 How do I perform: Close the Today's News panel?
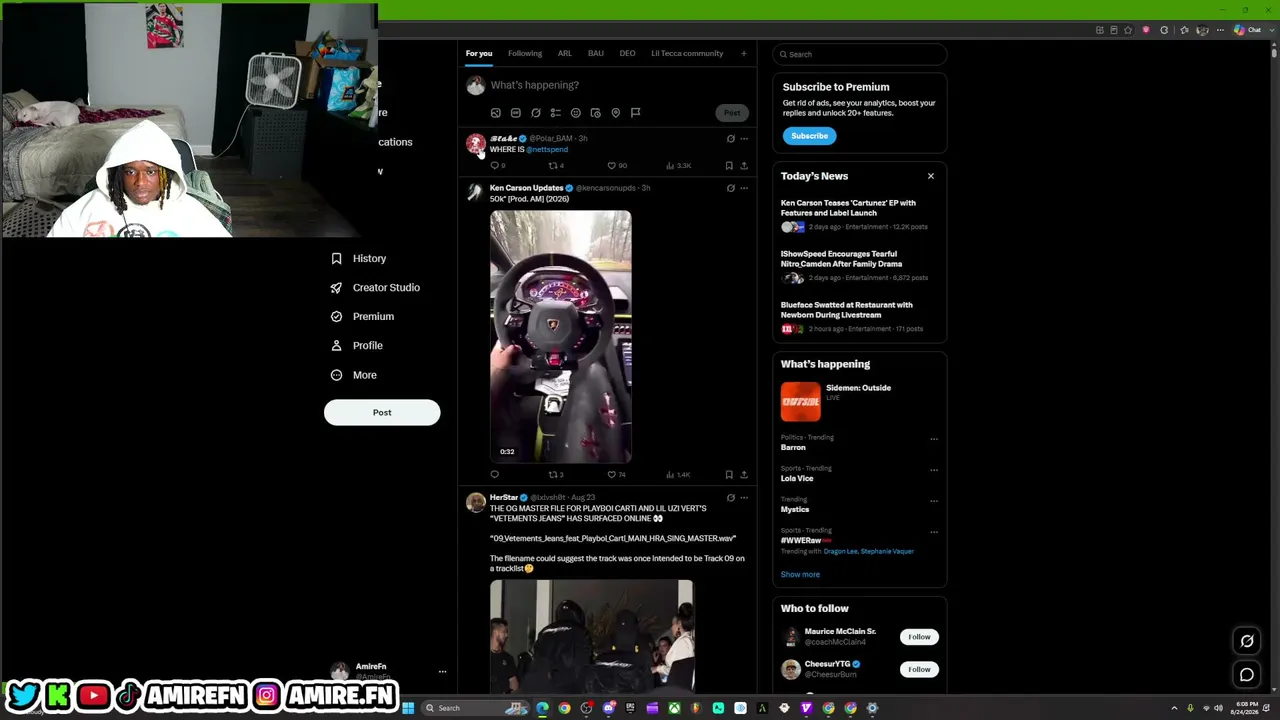931,176
